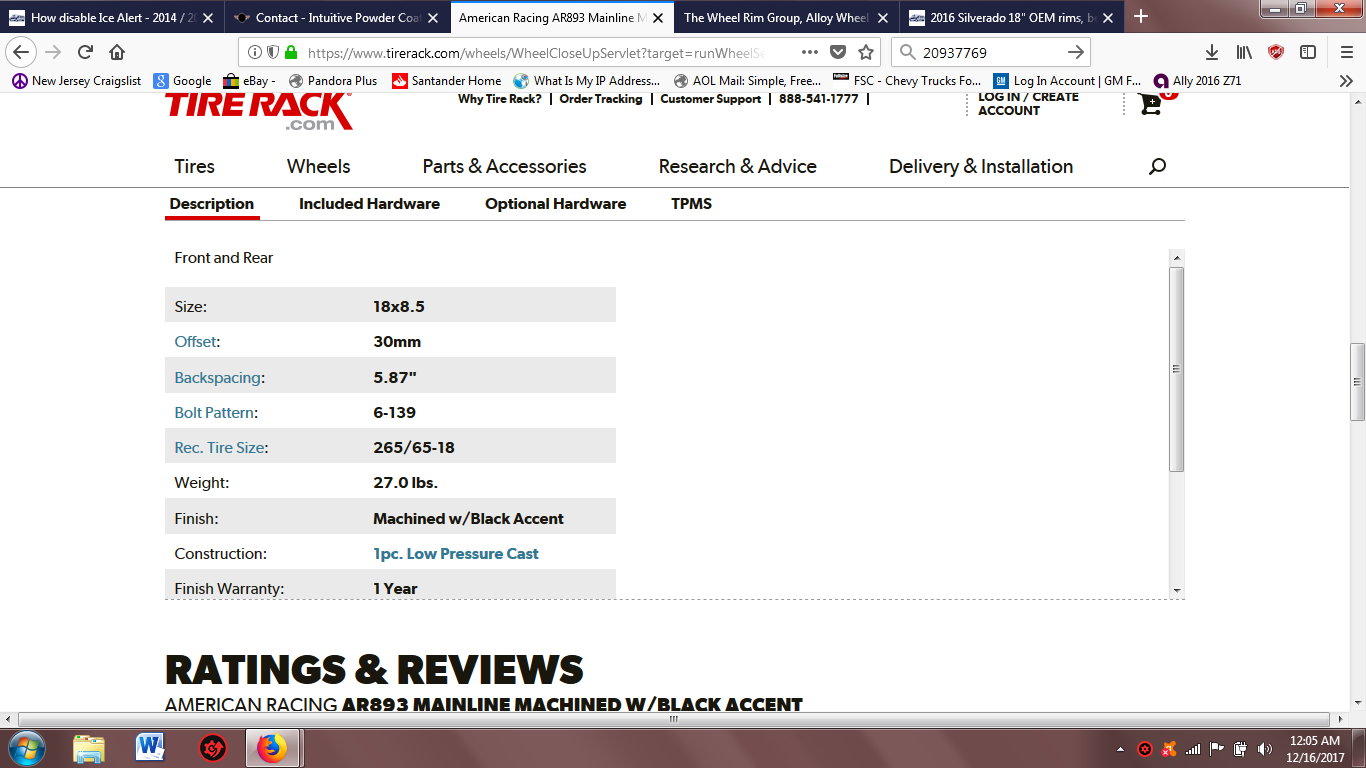
Task: Open the Avast antivirus tray icon
Action: pyautogui.click(x=1169, y=748)
